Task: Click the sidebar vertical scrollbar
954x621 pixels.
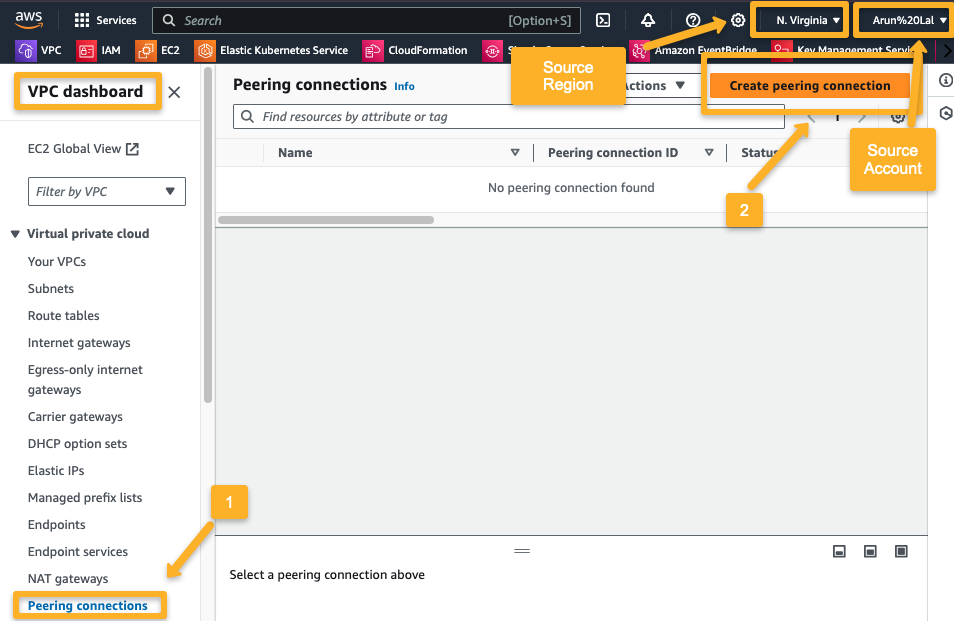Action: (207, 235)
